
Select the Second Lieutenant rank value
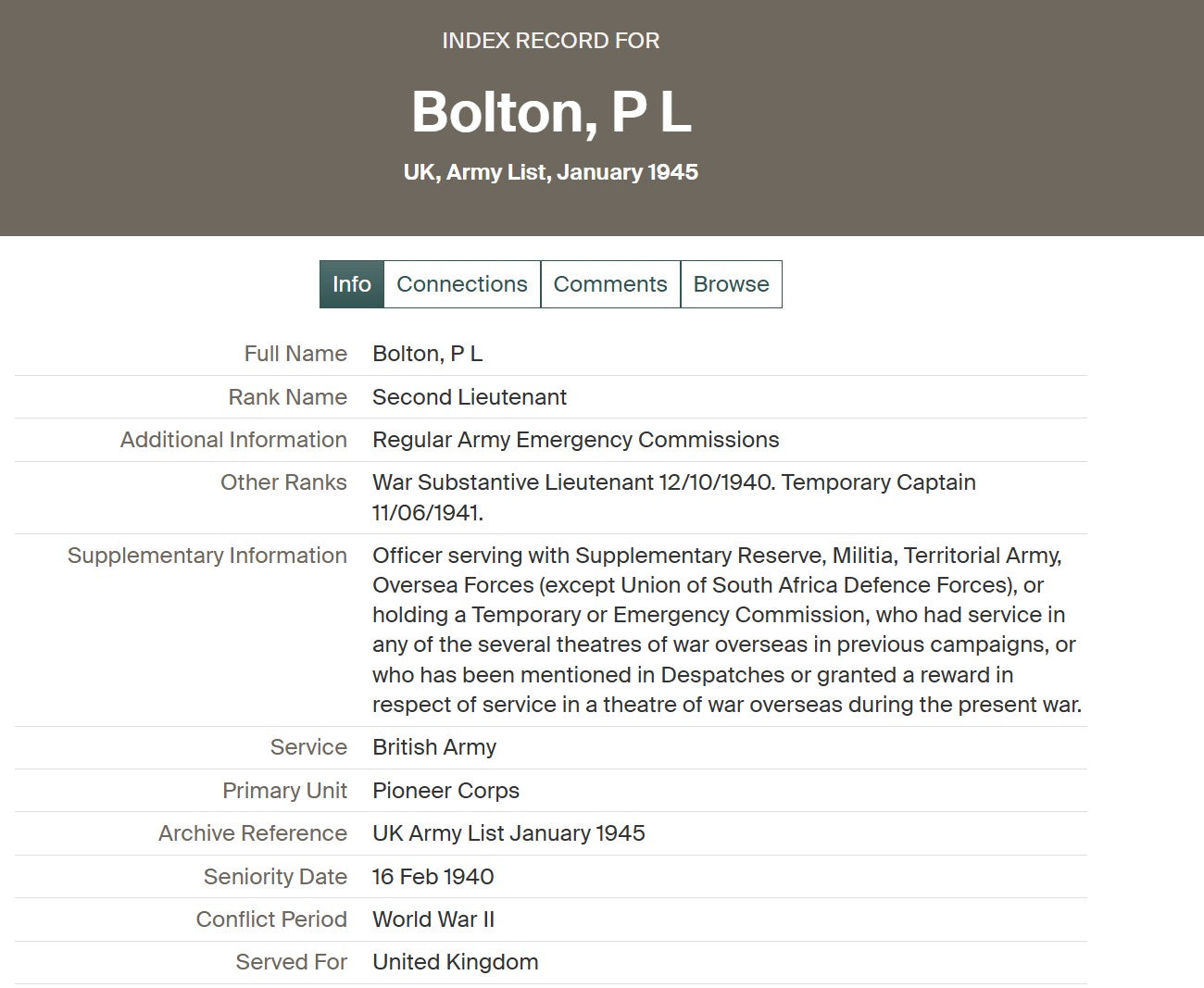(x=470, y=397)
